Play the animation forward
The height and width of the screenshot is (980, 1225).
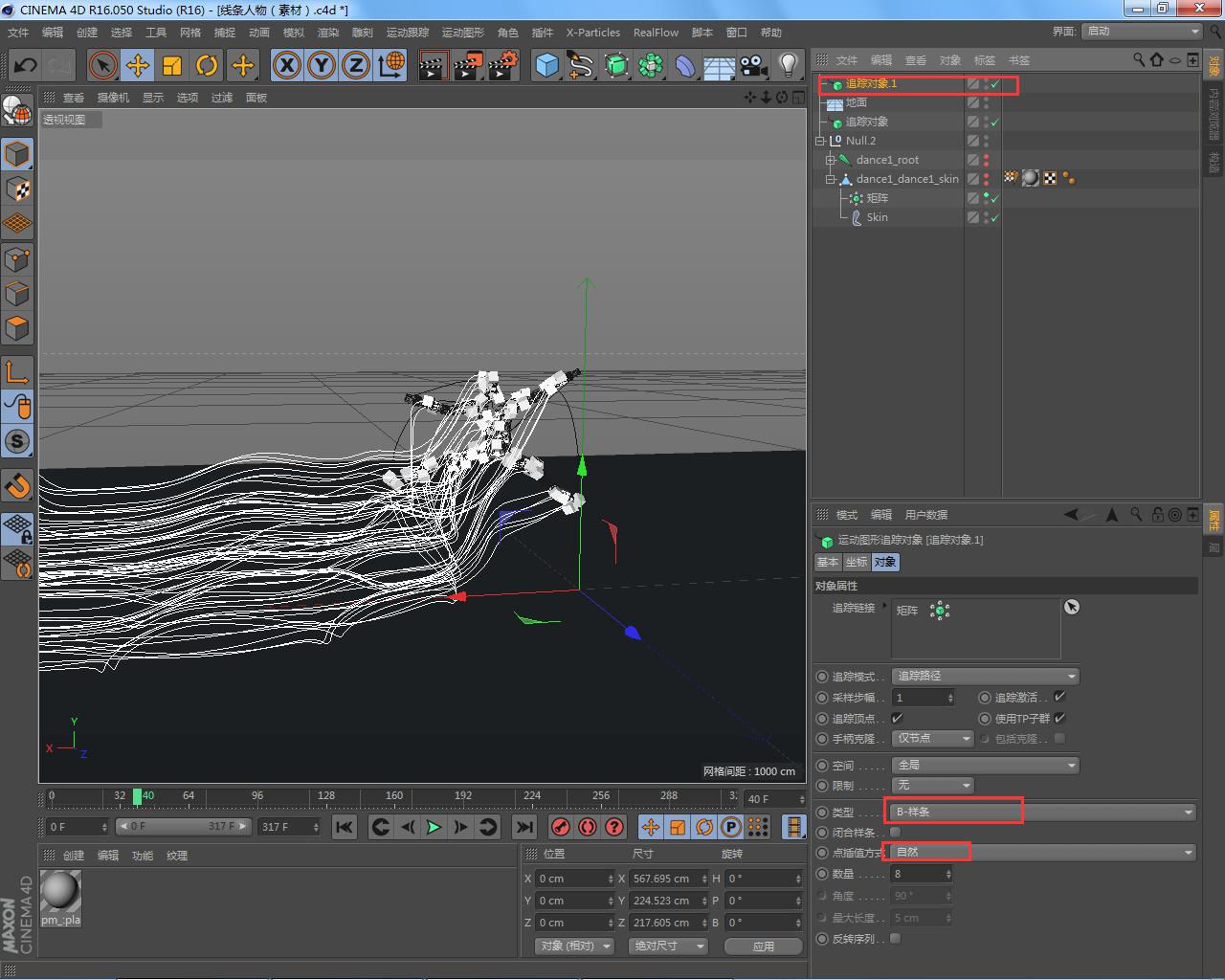[x=434, y=827]
